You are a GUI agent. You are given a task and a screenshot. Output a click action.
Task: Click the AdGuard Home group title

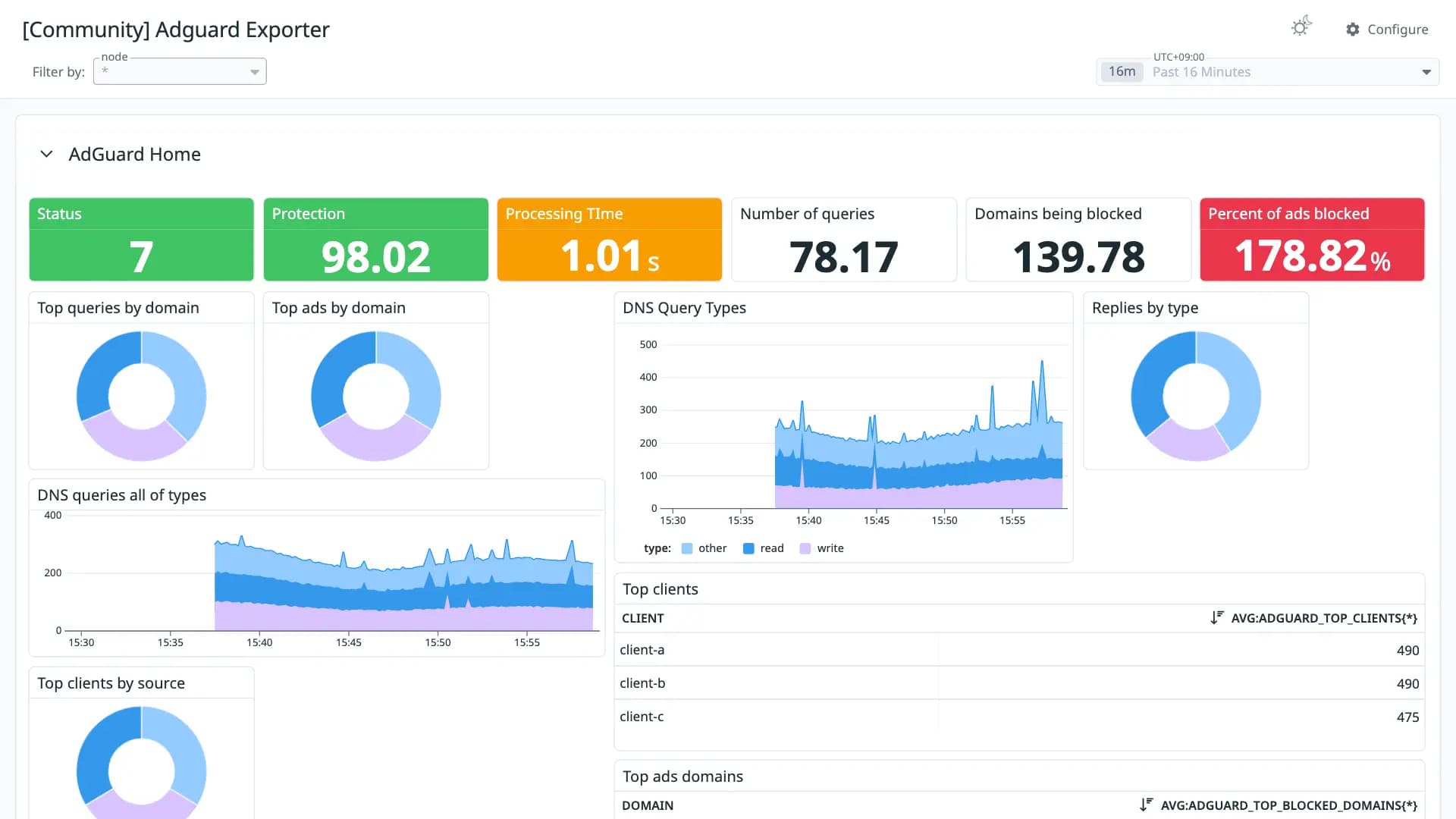(134, 154)
